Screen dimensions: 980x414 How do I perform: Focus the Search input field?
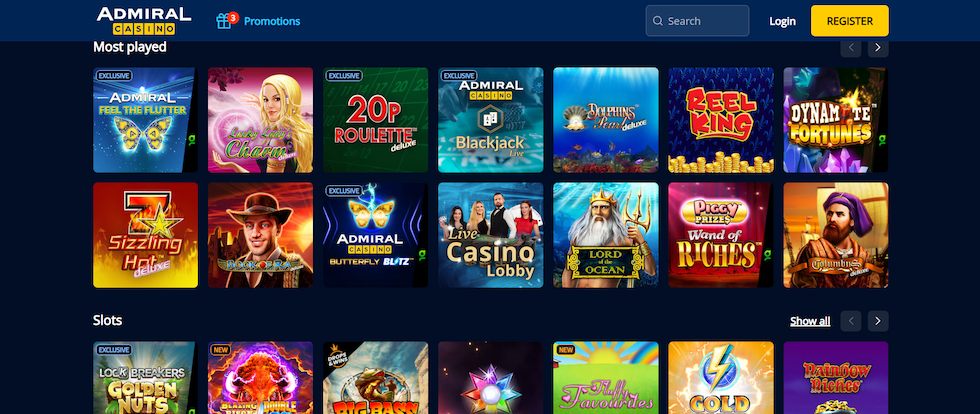(697, 21)
